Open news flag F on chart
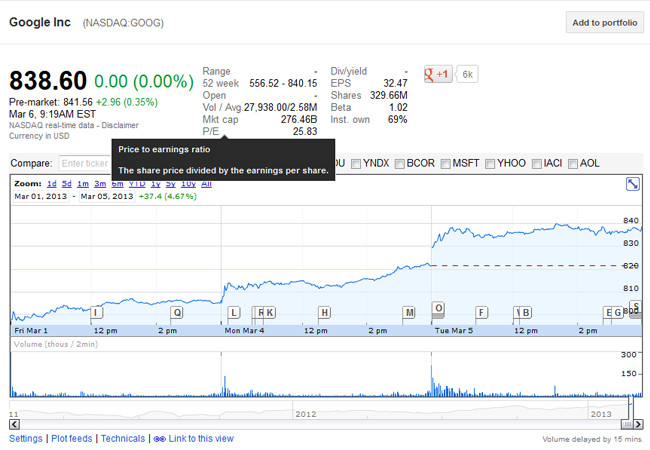 coord(481,312)
